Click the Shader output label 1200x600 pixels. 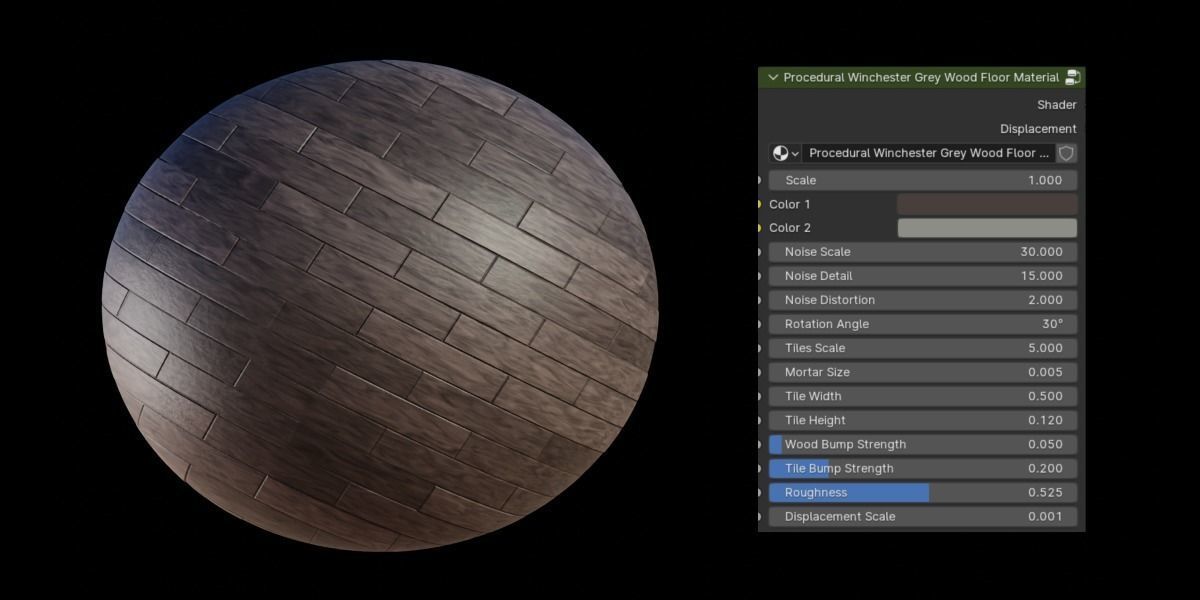(1056, 105)
